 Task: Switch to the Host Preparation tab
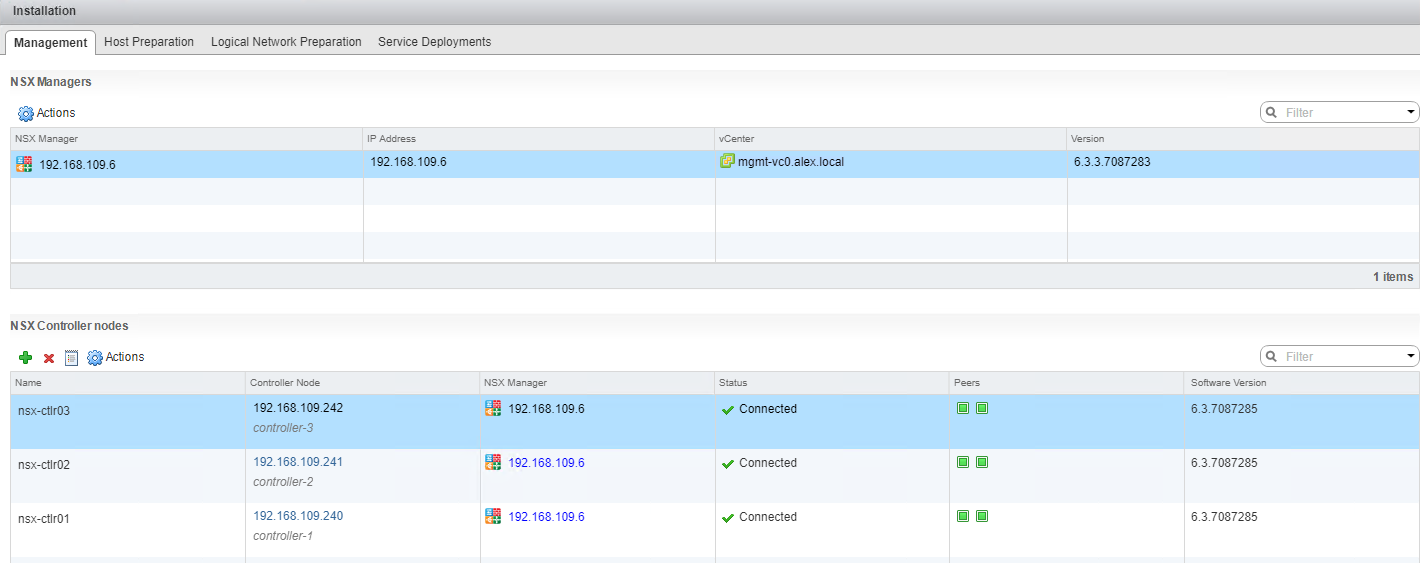[x=149, y=42]
